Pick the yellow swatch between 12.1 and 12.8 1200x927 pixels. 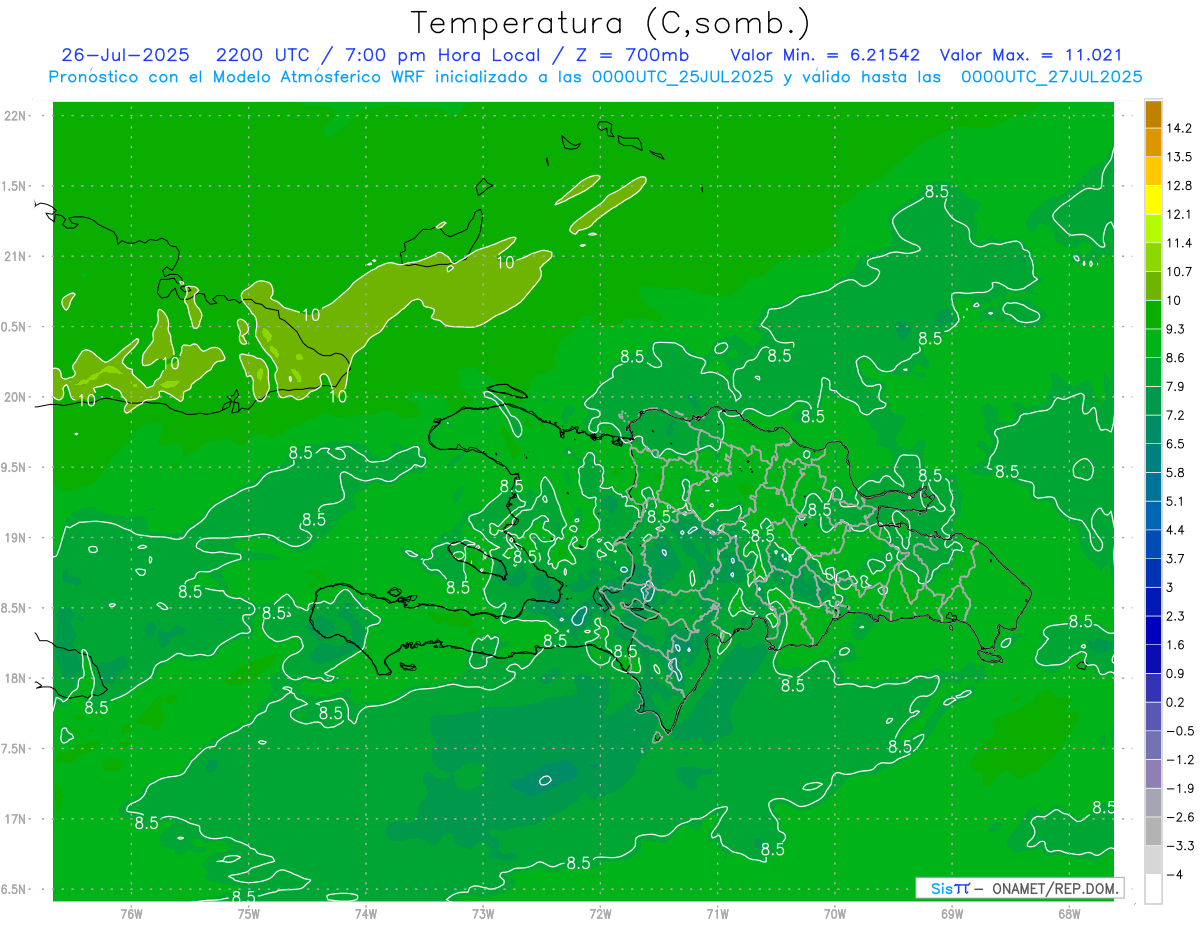pyautogui.click(x=1153, y=201)
